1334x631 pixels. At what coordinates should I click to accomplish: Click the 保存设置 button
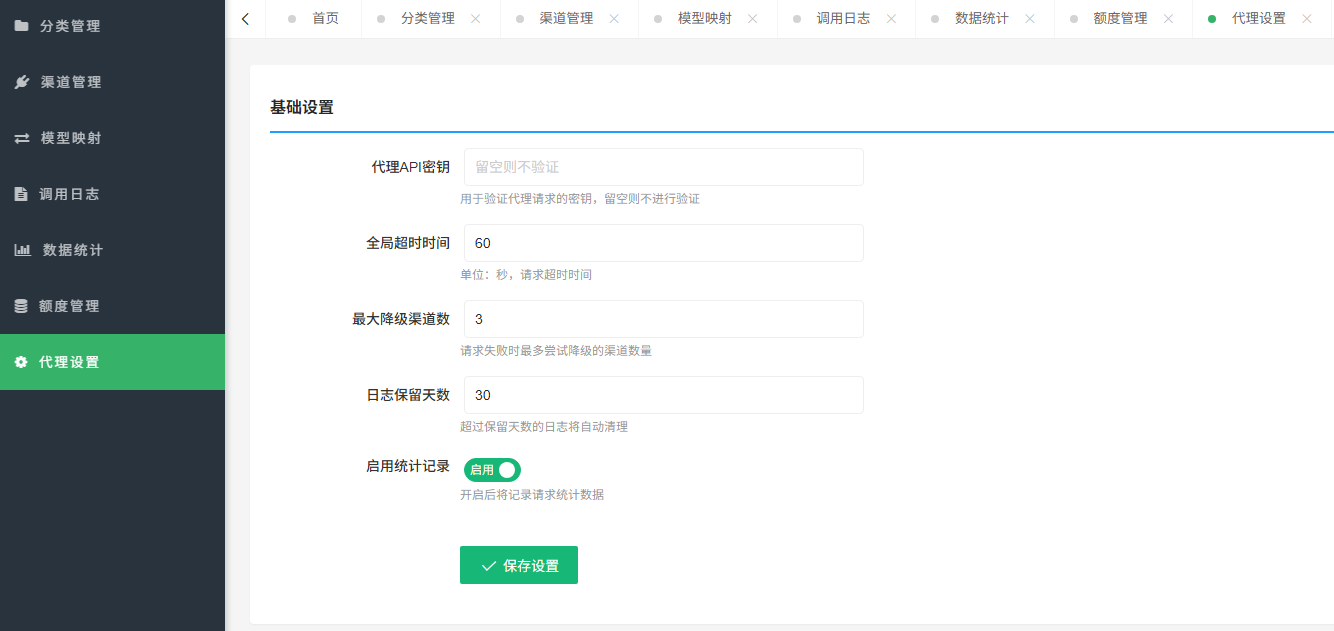coord(519,565)
